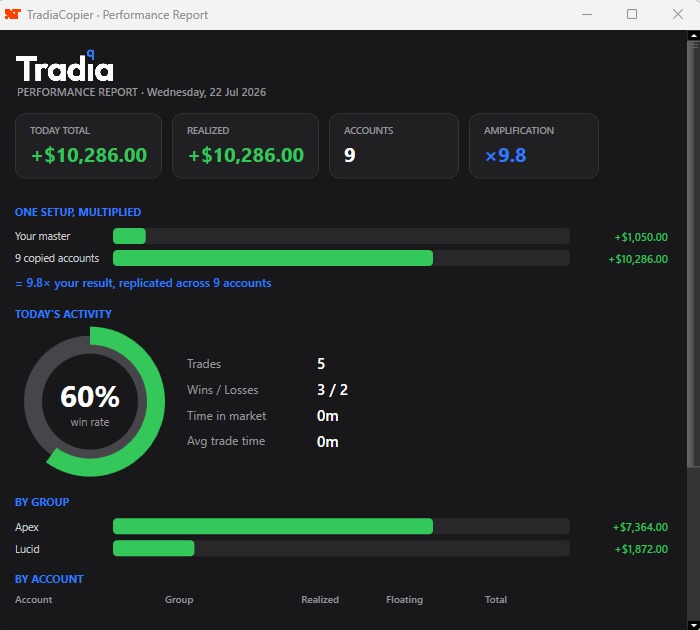700x630 pixels.
Task: Click the Tradia logo
Action: click(x=65, y=67)
